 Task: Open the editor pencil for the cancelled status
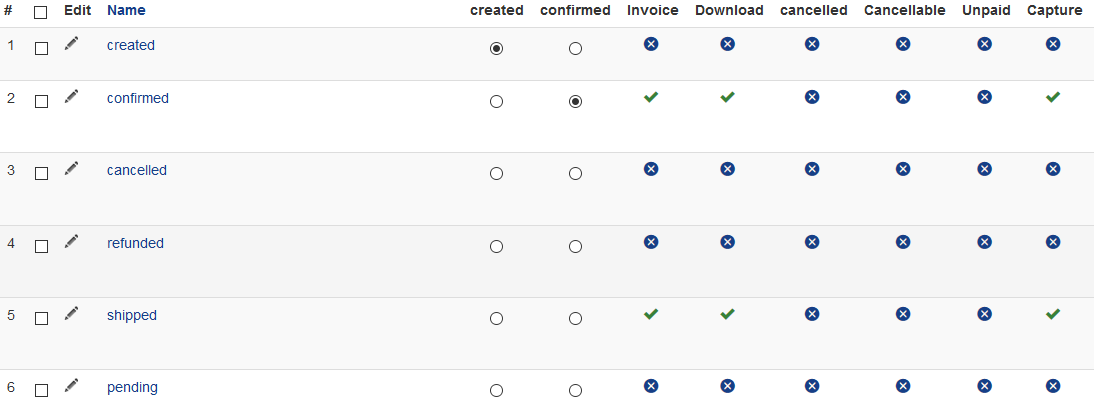point(71,169)
